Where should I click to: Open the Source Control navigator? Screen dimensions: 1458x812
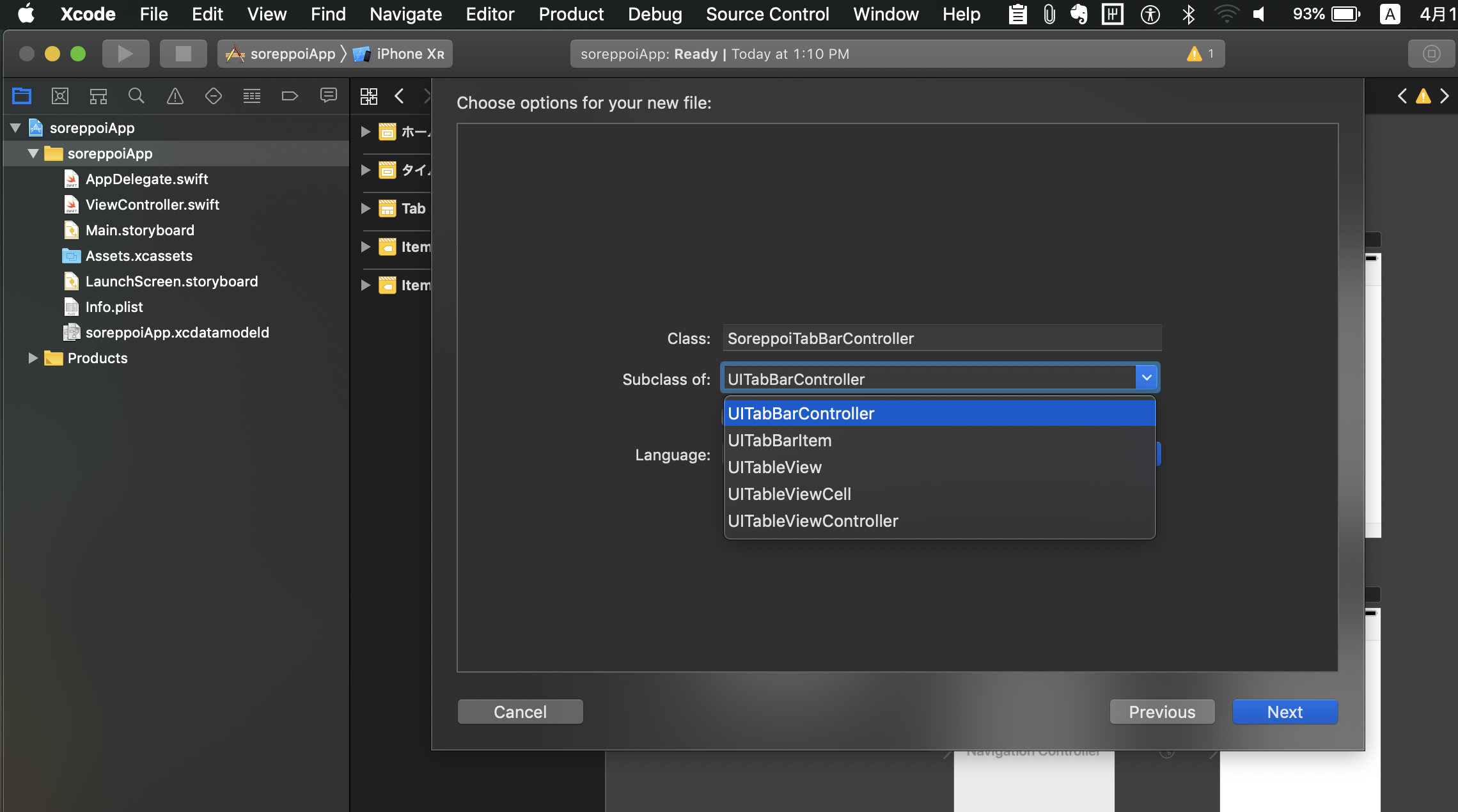[x=60, y=97]
